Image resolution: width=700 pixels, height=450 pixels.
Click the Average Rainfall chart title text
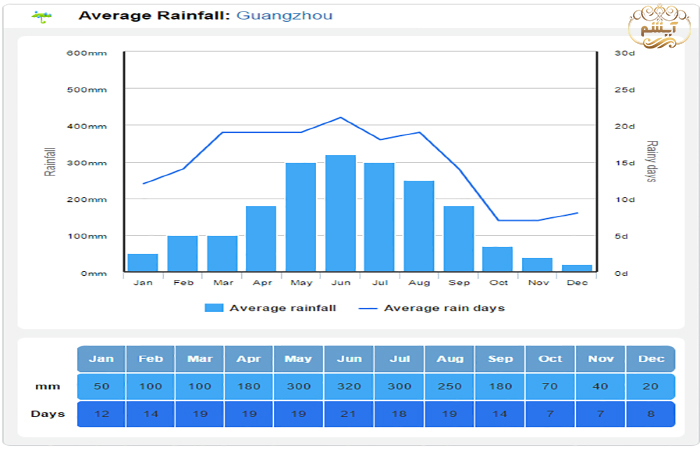pos(154,16)
